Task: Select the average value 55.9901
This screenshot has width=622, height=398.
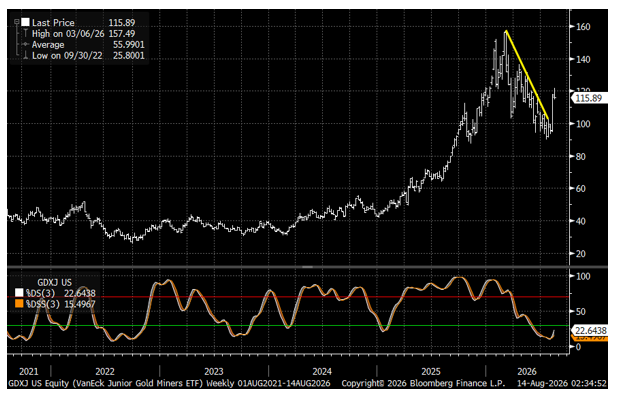Action: (129, 44)
